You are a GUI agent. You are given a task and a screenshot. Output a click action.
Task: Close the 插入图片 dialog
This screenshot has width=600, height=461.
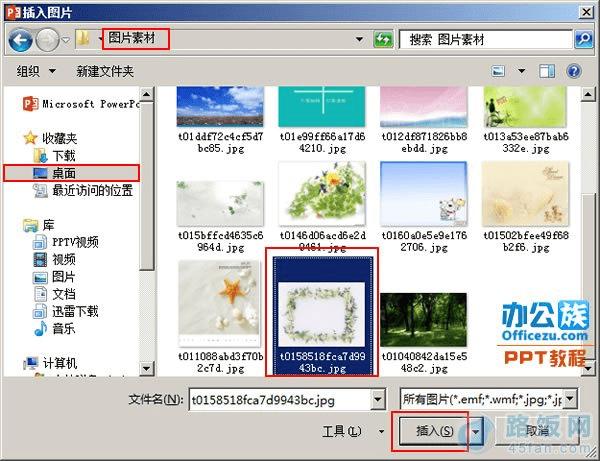[586, 12]
